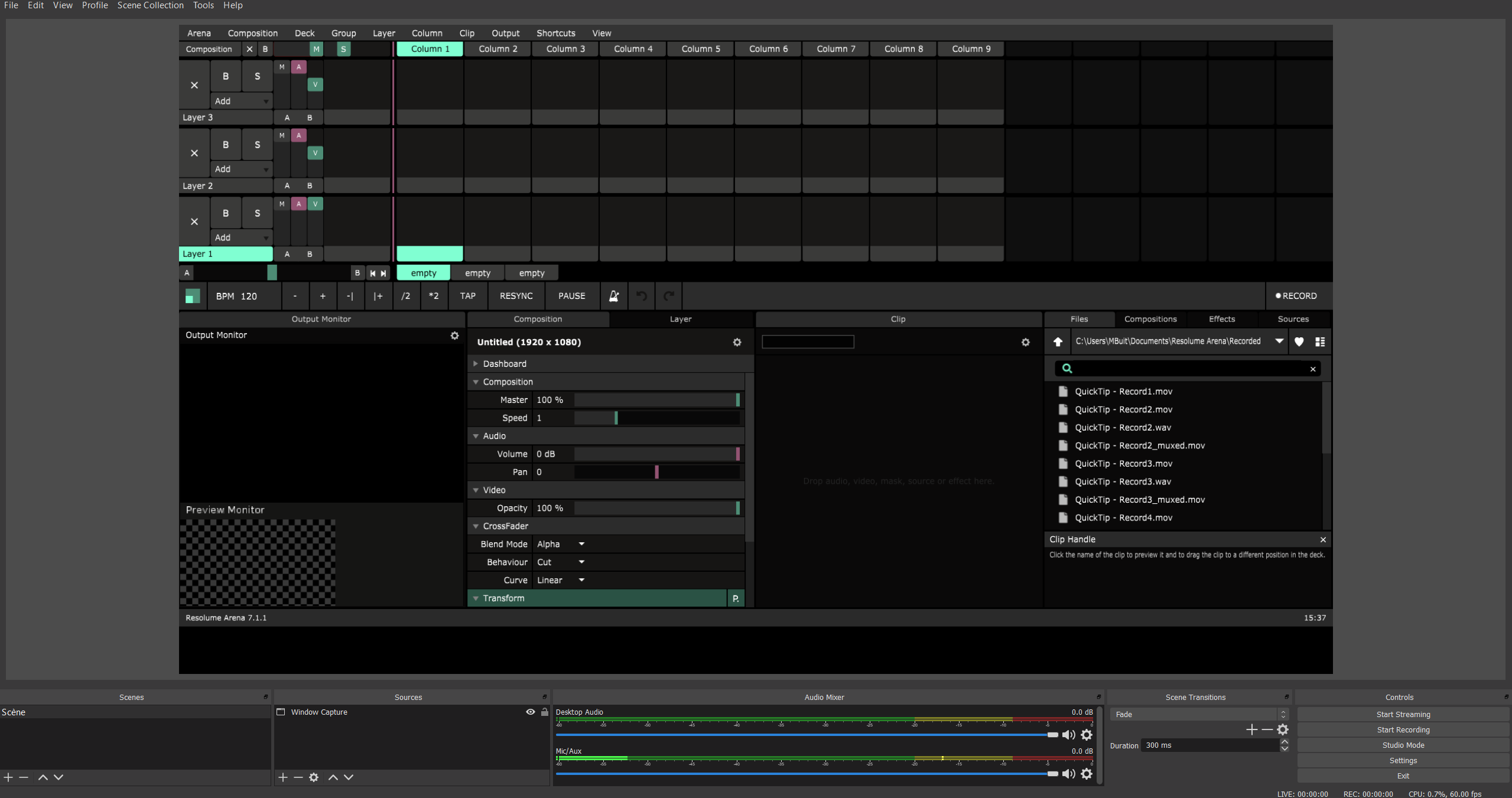Click the RESYNC button in transport
Screen dimensions: 1512x798
(515, 295)
